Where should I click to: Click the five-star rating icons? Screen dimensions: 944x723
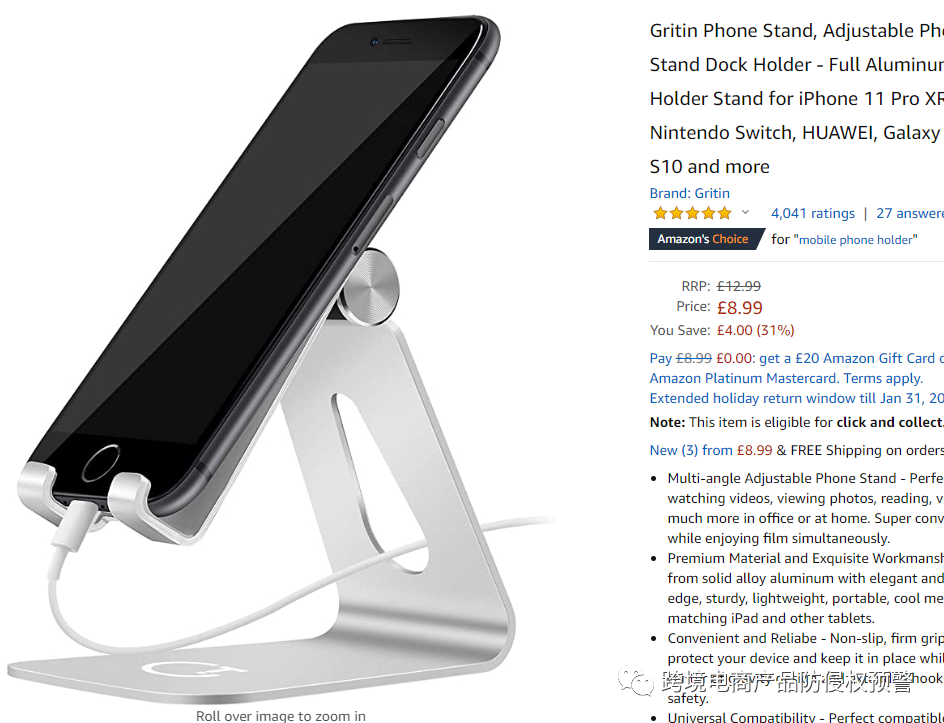coord(692,213)
